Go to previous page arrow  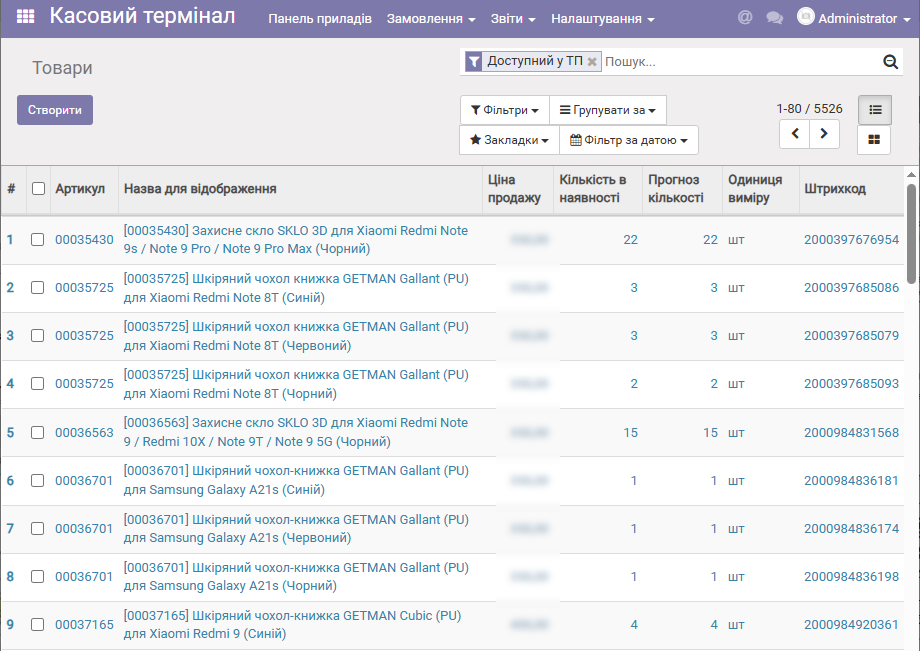tap(795, 133)
